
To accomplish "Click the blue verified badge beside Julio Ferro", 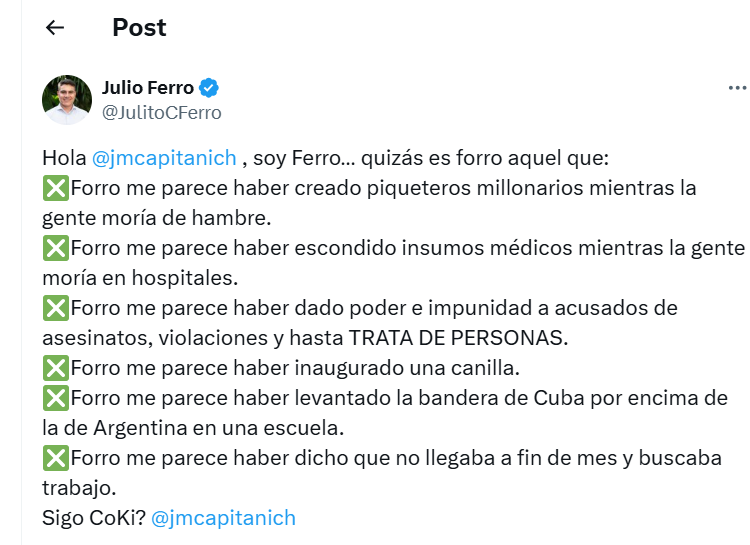I will (x=210, y=88).
